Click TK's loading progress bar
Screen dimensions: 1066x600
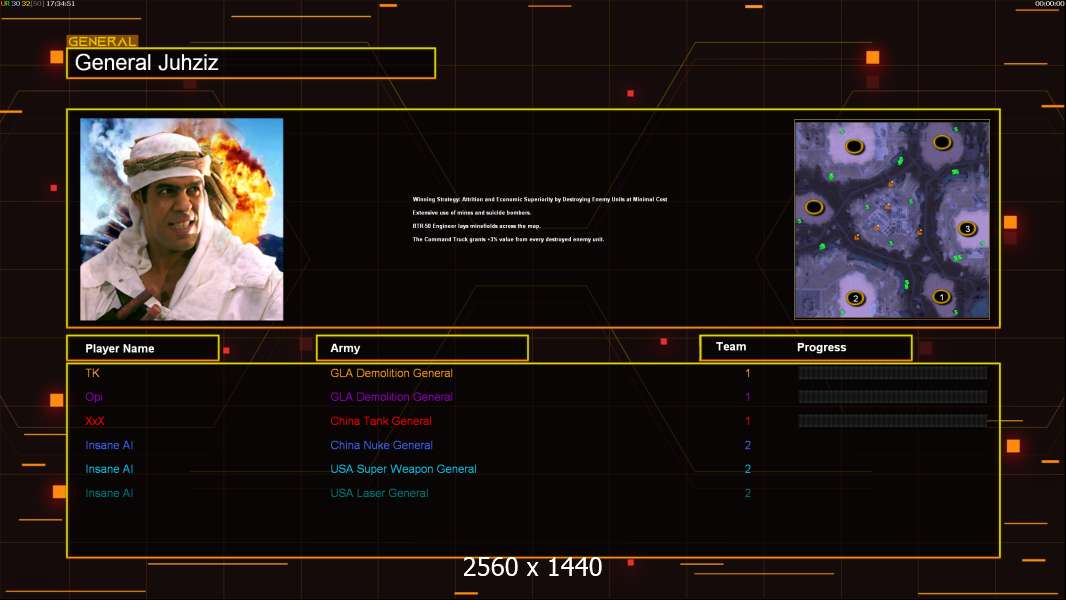tap(893, 372)
